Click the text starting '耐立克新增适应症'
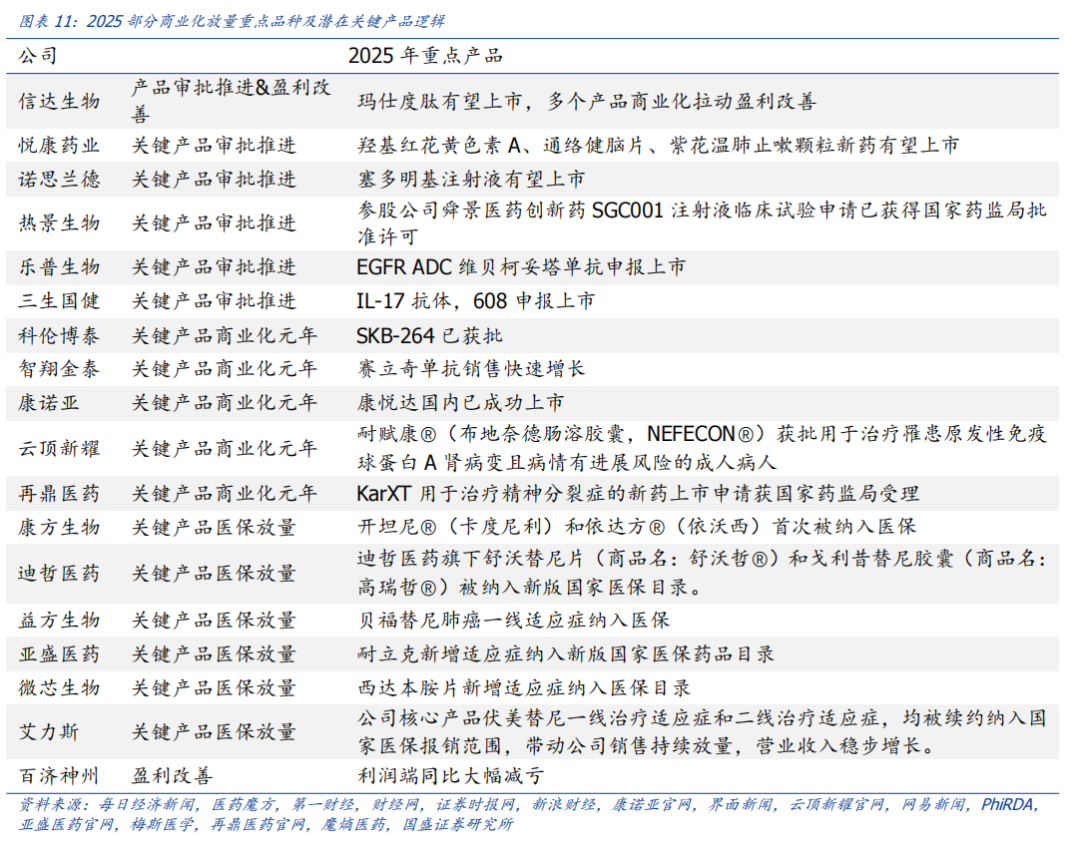 pyautogui.click(x=565, y=654)
